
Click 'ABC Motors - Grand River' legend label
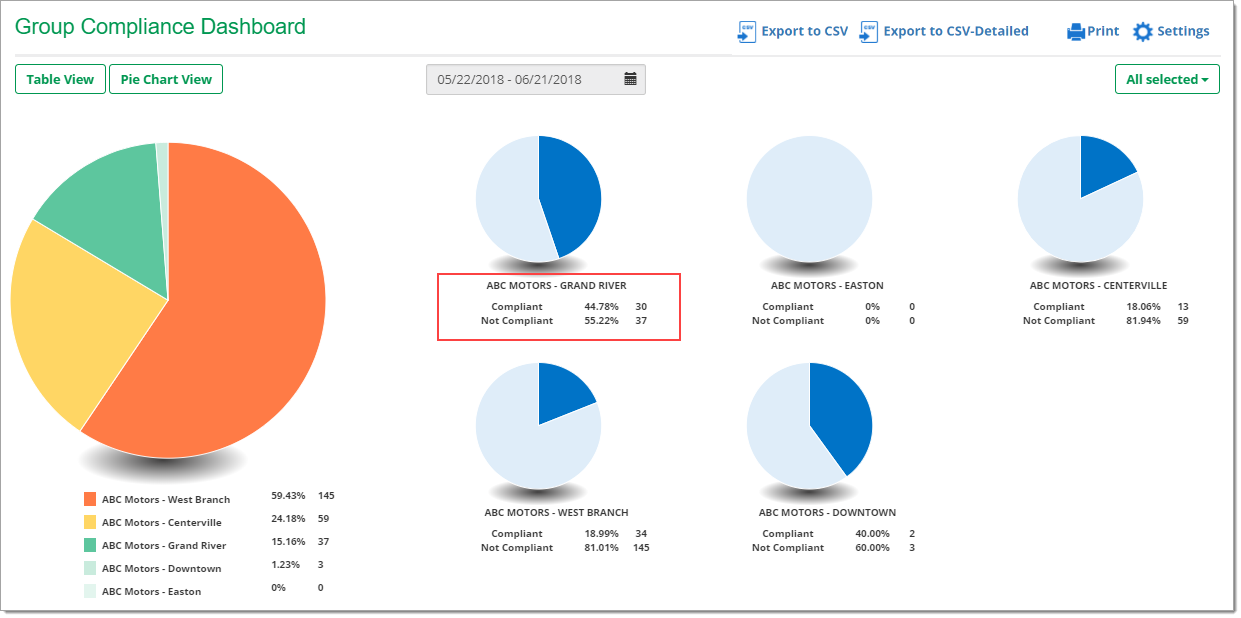pyautogui.click(x=164, y=545)
